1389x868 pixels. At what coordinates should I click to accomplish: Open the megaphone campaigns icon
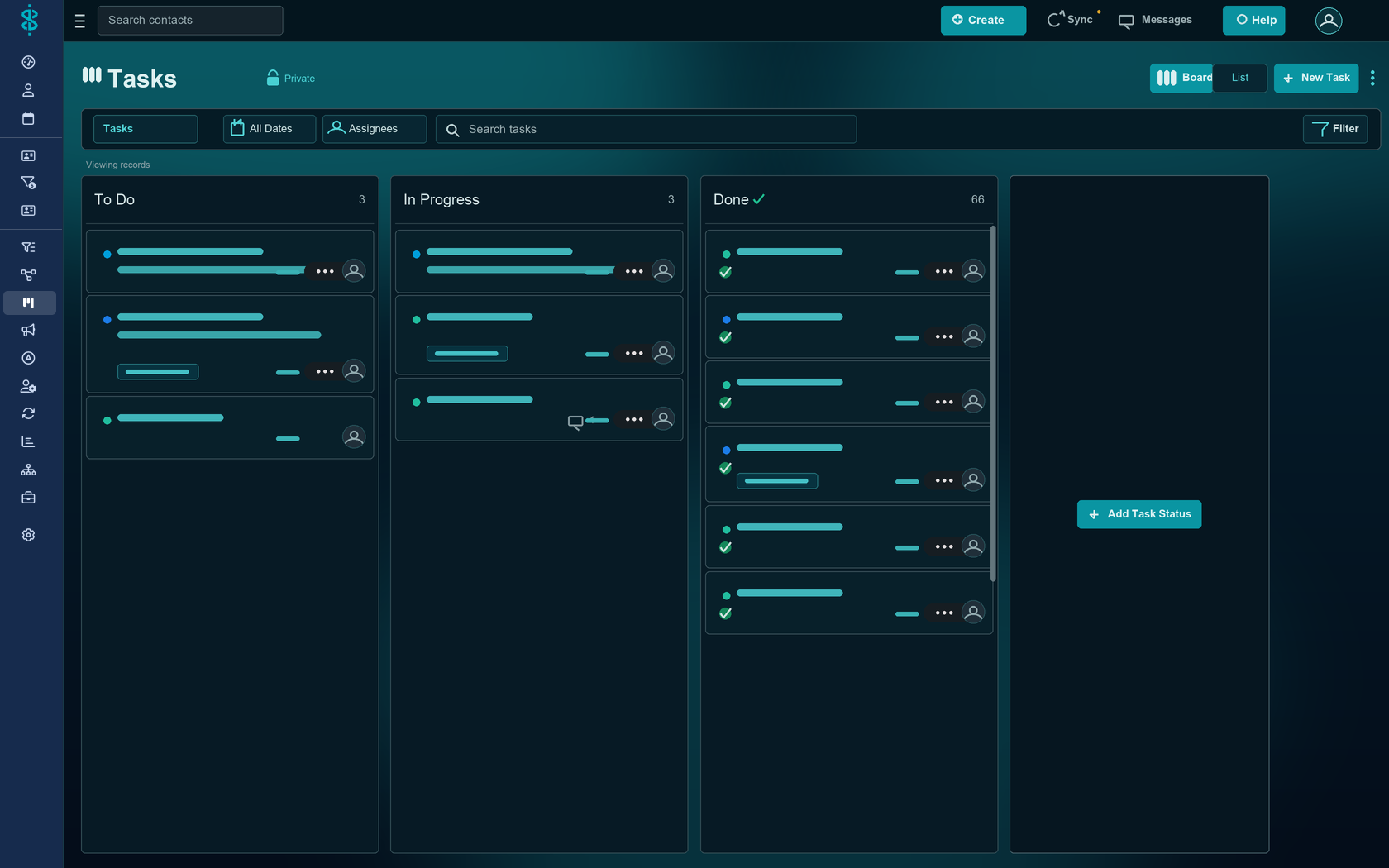tap(28, 331)
